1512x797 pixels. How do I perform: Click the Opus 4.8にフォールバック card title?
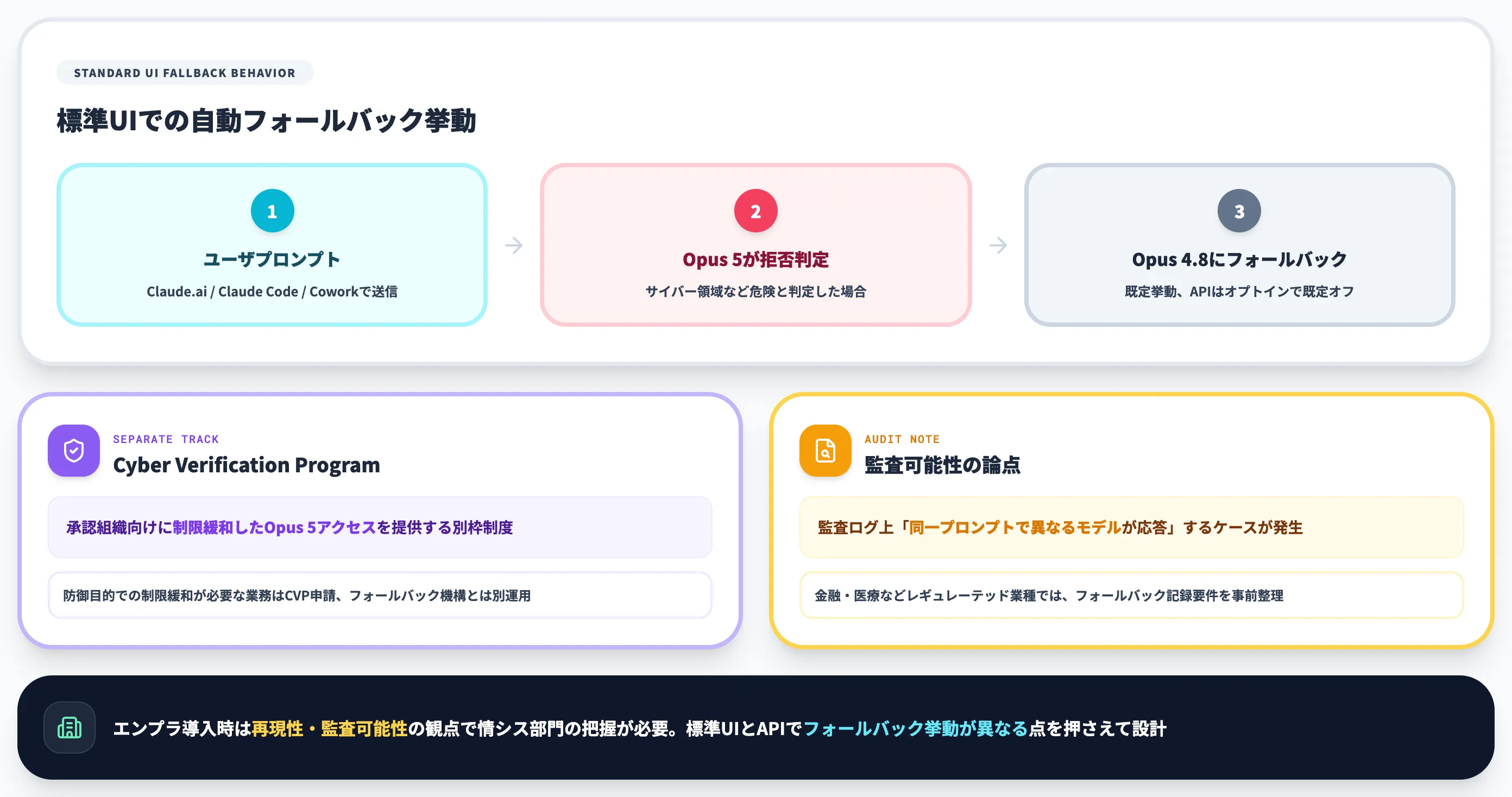(x=1239, y=260)
